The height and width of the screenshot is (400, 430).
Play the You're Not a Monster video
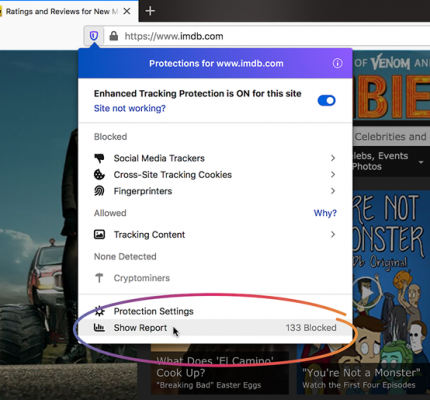pyautogui.click(x=366, y=293)
